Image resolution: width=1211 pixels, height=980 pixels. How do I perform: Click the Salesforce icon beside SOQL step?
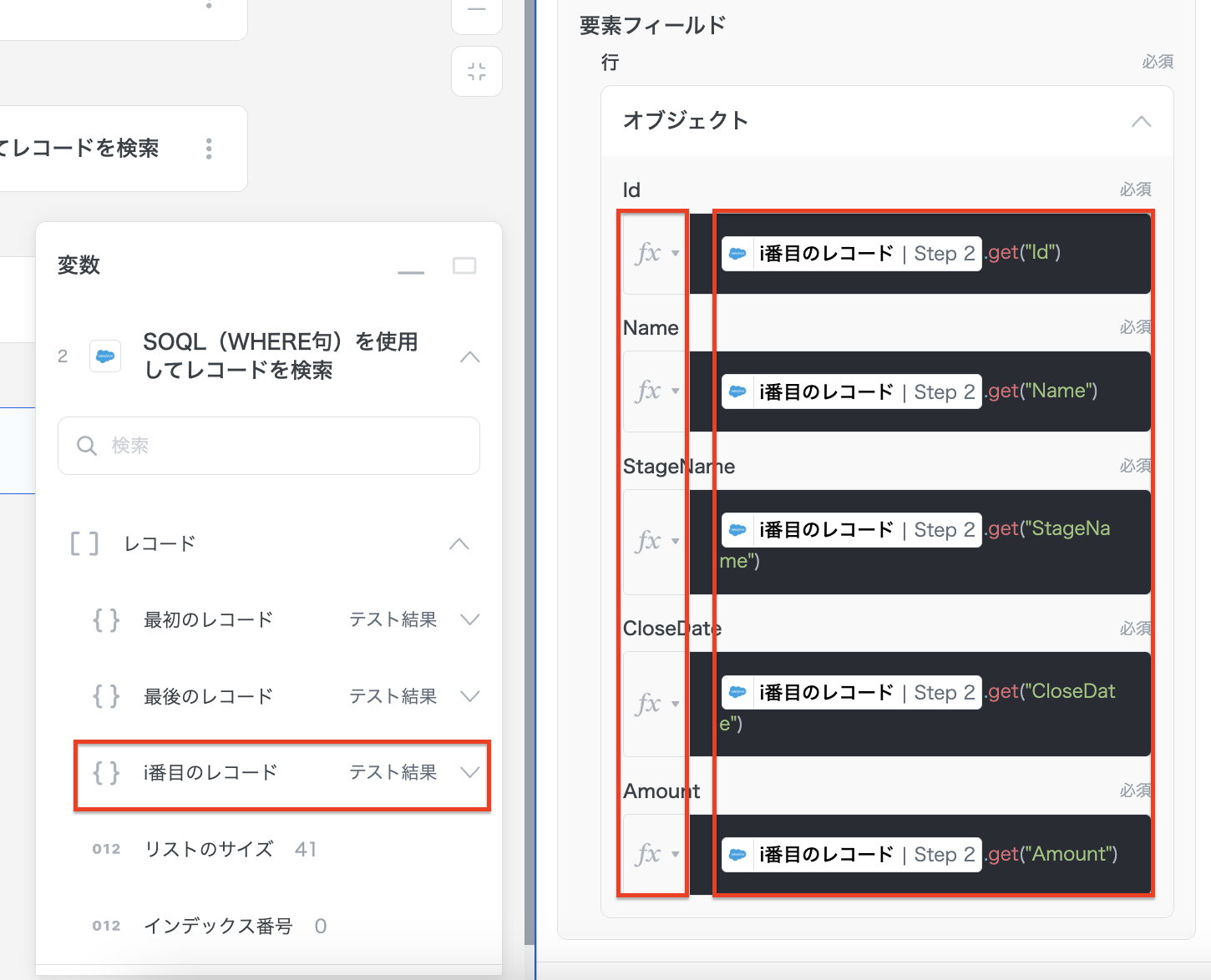click(x=105, y=356)
